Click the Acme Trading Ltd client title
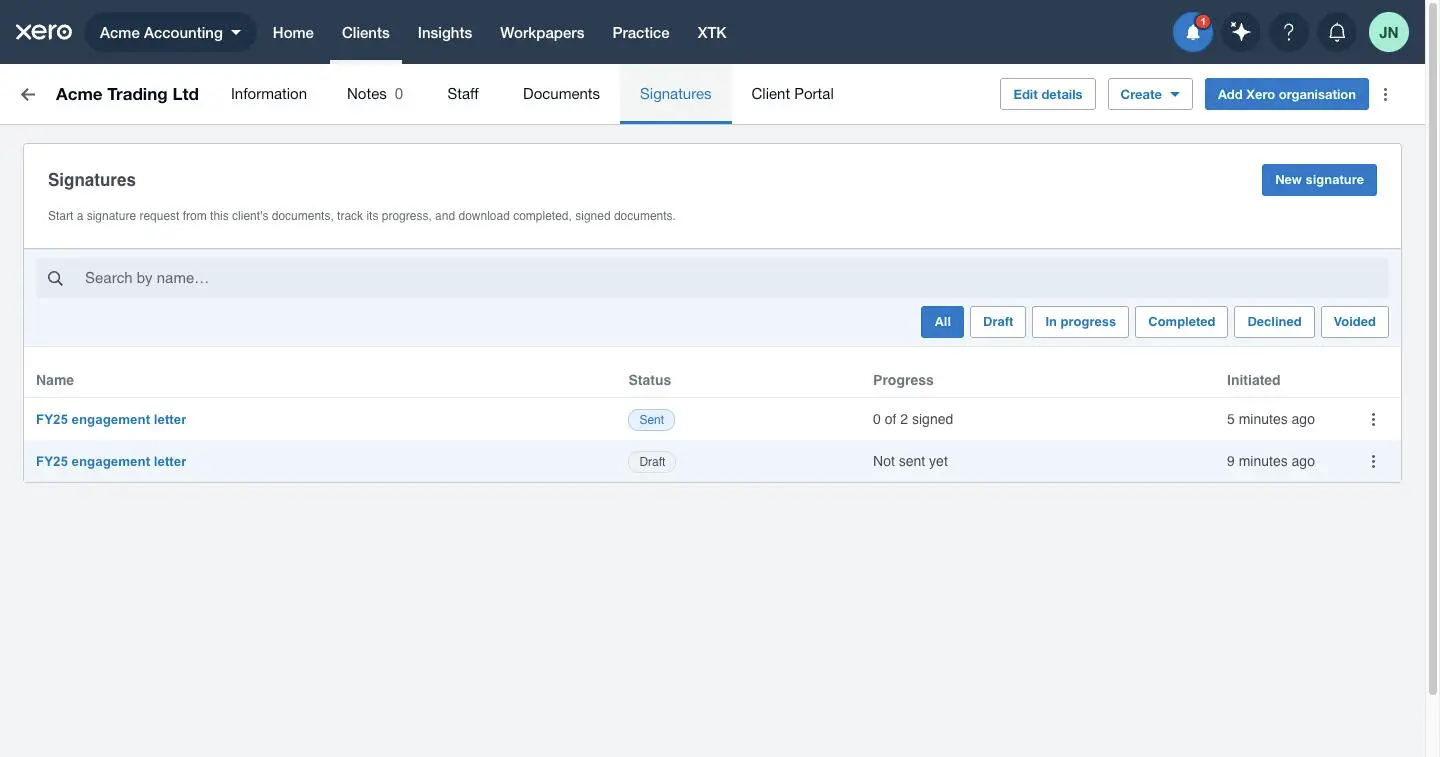1440x757 pixels. pos(127,94)
